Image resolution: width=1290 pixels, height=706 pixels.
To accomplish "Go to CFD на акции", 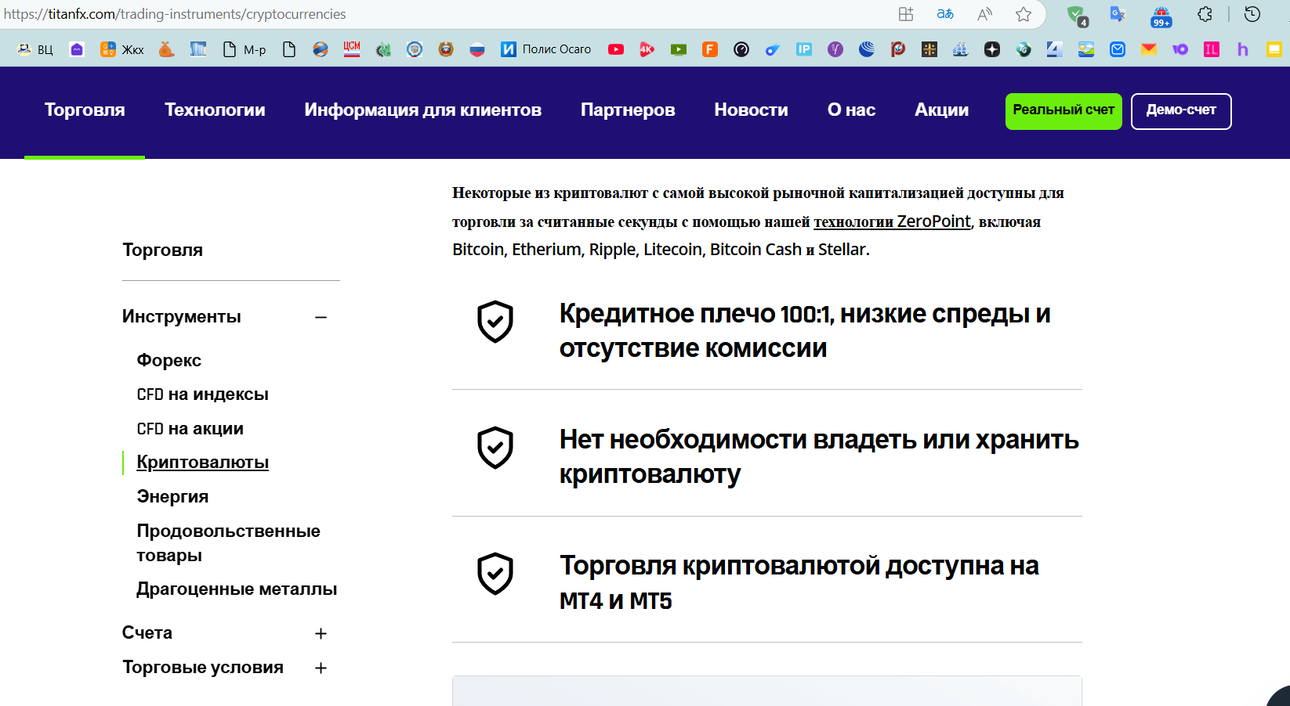I will click(x=190, y=428).
